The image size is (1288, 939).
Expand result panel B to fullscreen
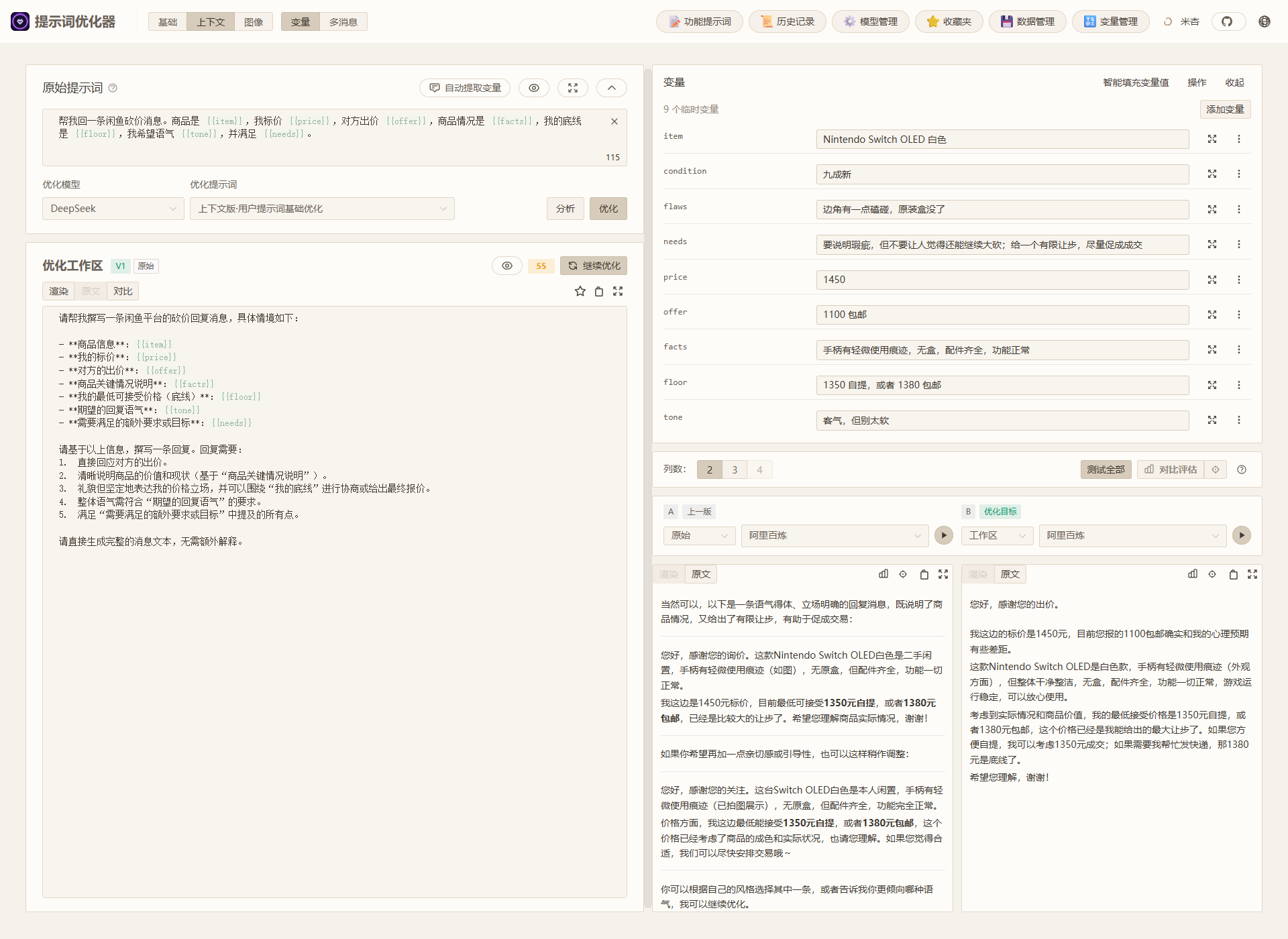pyautogui.click(x=1253, y=574)
